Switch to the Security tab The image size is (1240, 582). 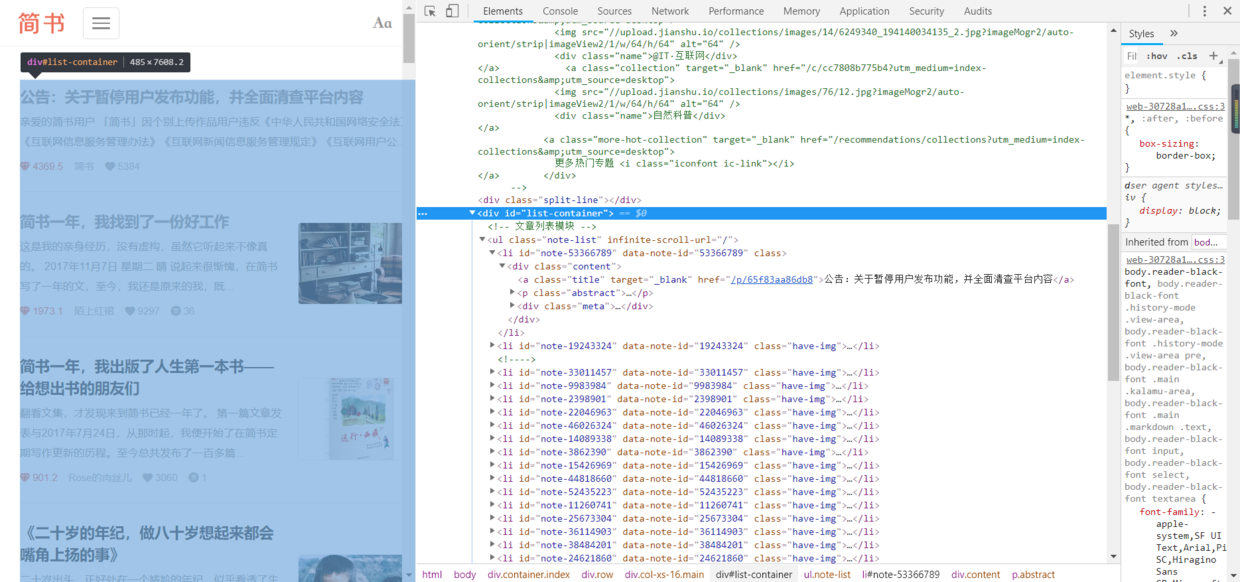(x=926, y=11)
